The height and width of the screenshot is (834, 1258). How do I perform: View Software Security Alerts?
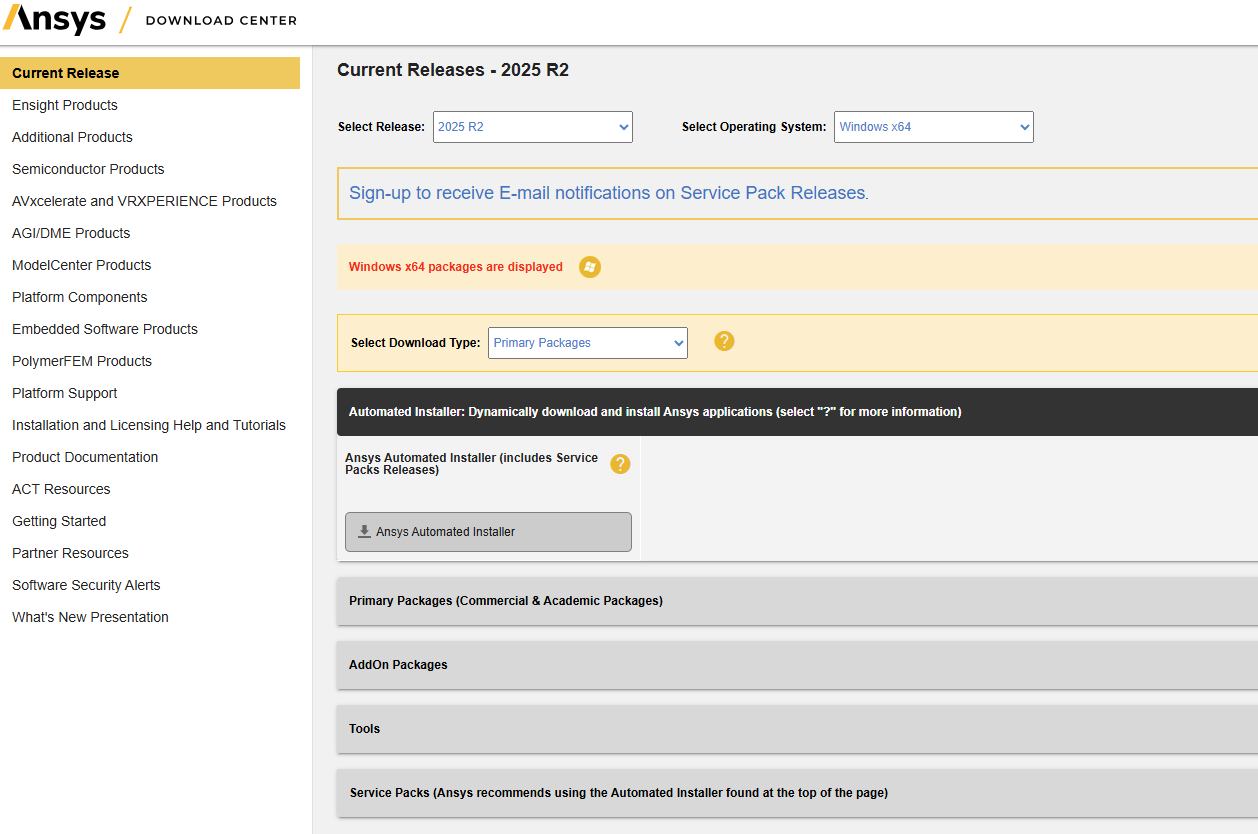tap(86, 585)
